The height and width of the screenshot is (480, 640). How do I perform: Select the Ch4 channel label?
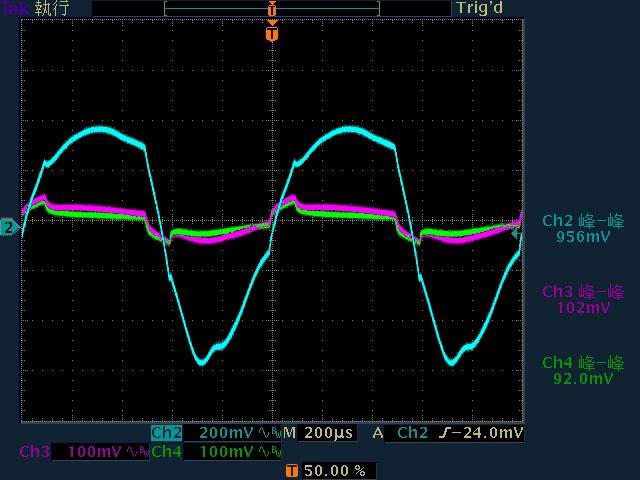click(166, 452)
